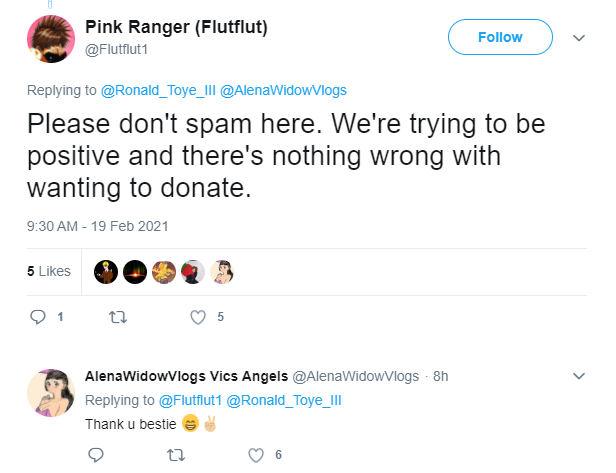Open @AlenaWidowVlogs mention in main tweet

point(283,90)
